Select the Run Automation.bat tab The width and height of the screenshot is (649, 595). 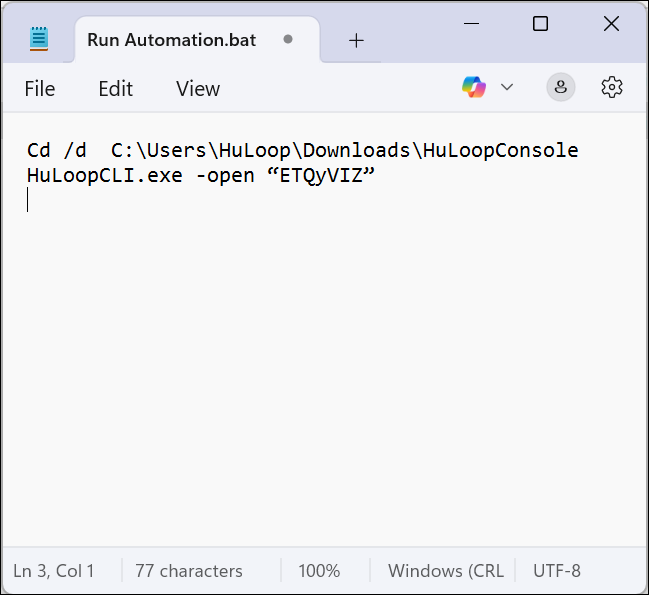[171, 40]
